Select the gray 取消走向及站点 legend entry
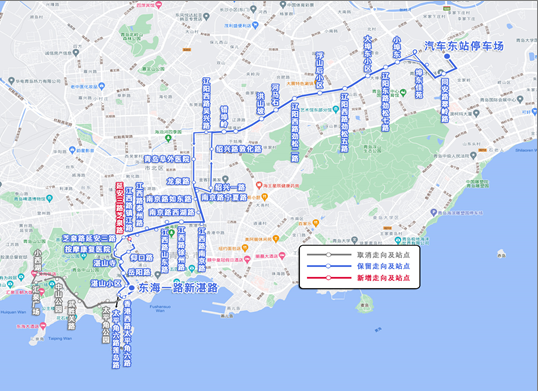Screen dimensions: 538x391 click(x=359, y=255)
